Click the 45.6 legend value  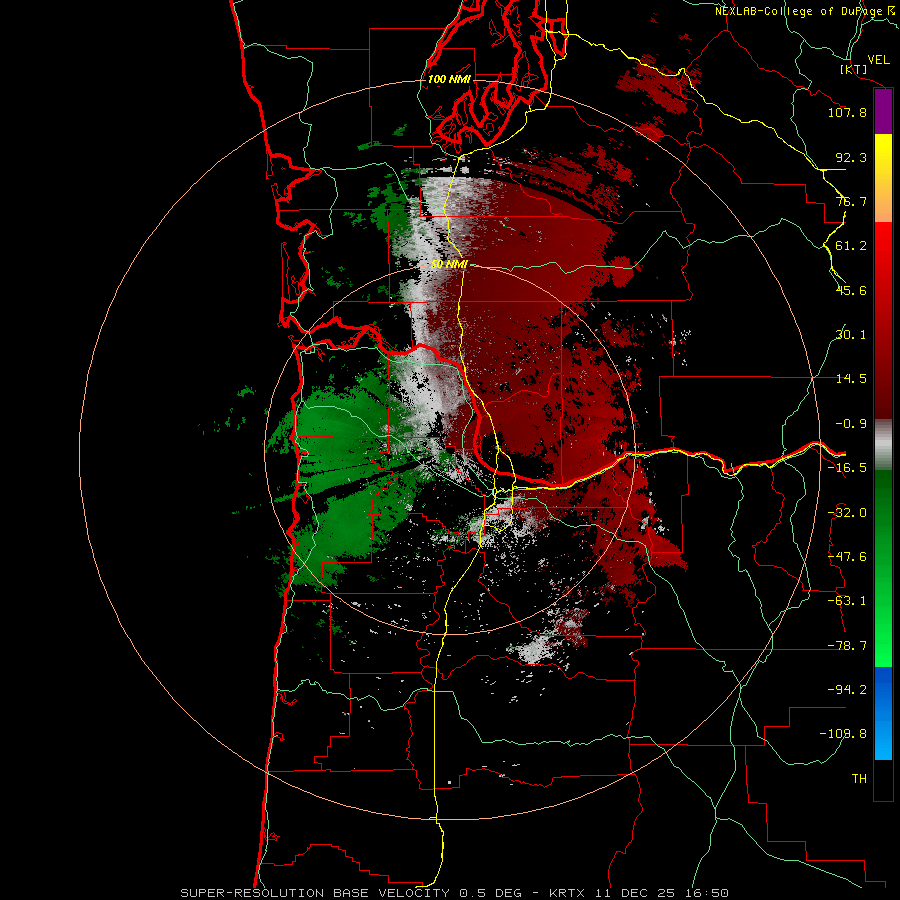tap(851, 290)
